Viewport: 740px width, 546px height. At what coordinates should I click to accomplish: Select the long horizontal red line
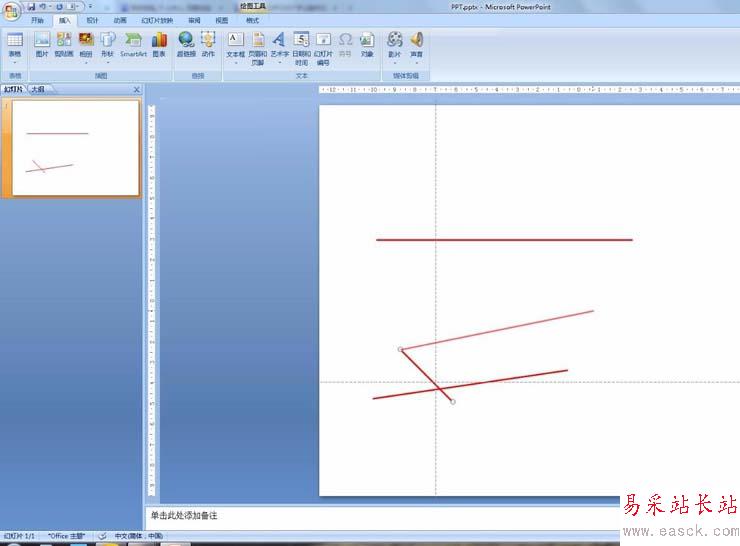click(x=504, y=240)
